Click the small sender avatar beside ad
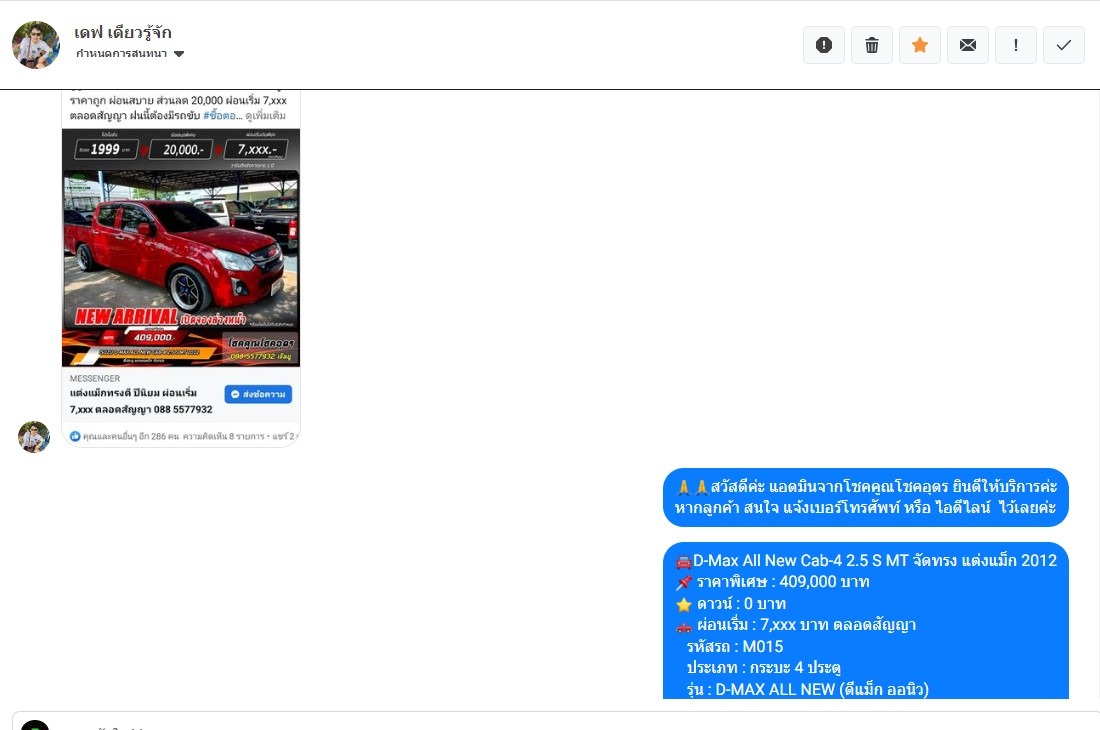 (x=34, y=437)
